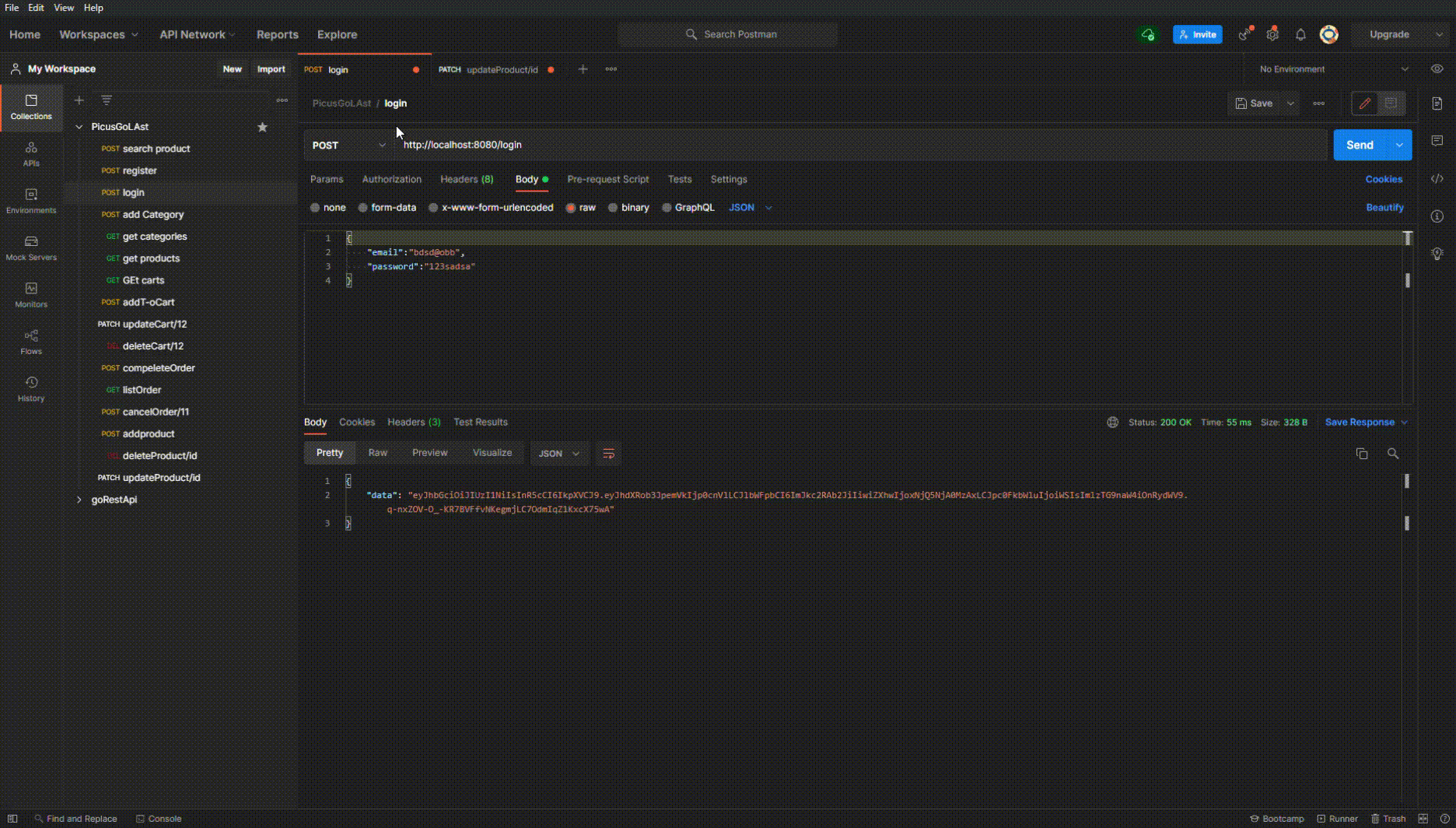Click the Import button
Image resolution: width=1456 pixels, height=828 pixels.
click(x=271, y=69)
